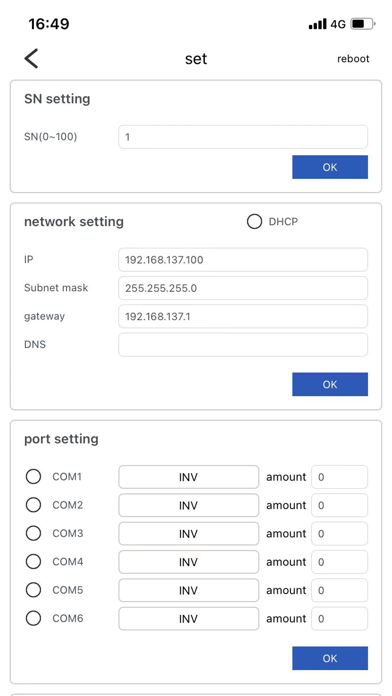Viewport: 392px width, 696px height.
Task: Edit the COM5 amount field
Action: 340,590
